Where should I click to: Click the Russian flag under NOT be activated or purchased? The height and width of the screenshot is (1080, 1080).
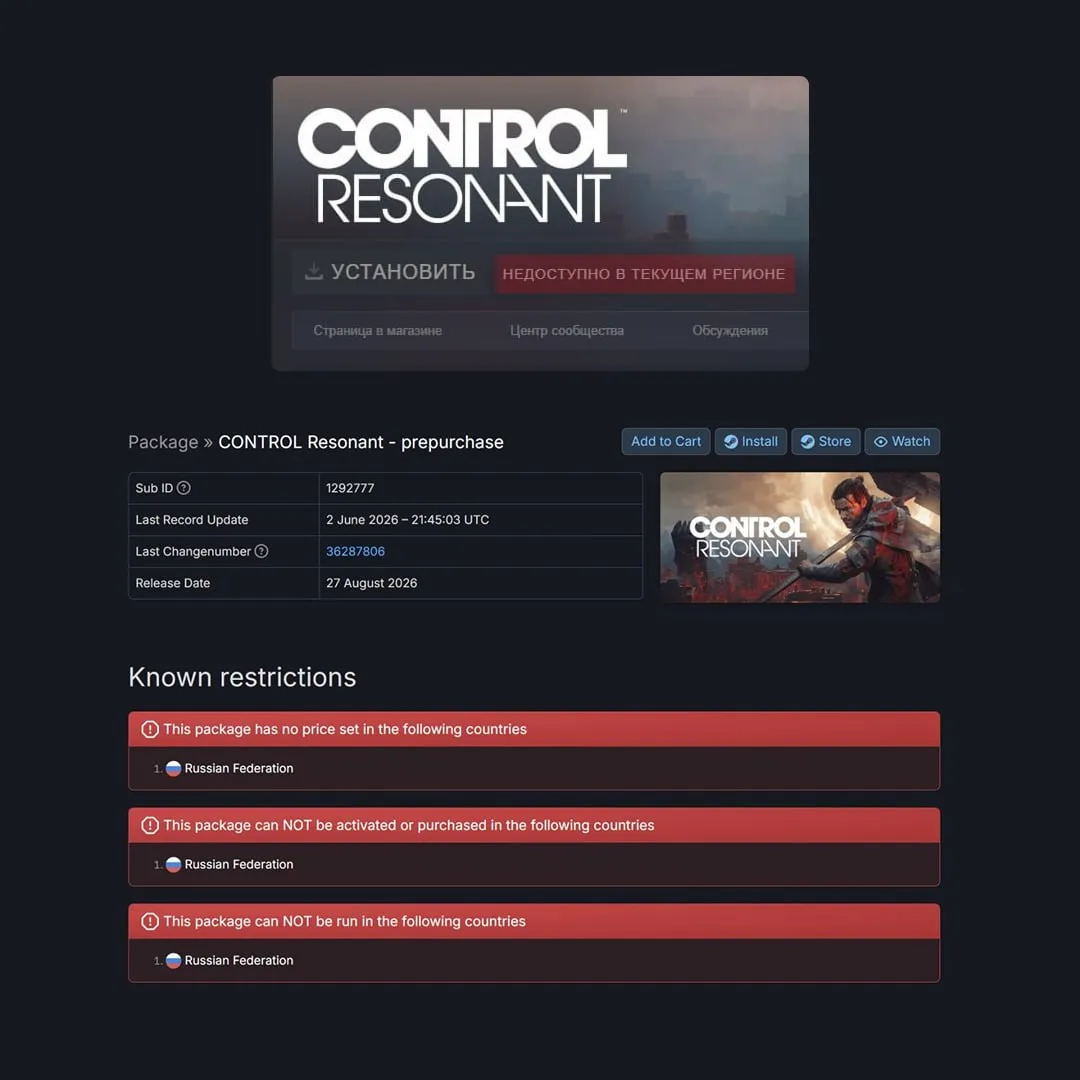click(174, 864)
